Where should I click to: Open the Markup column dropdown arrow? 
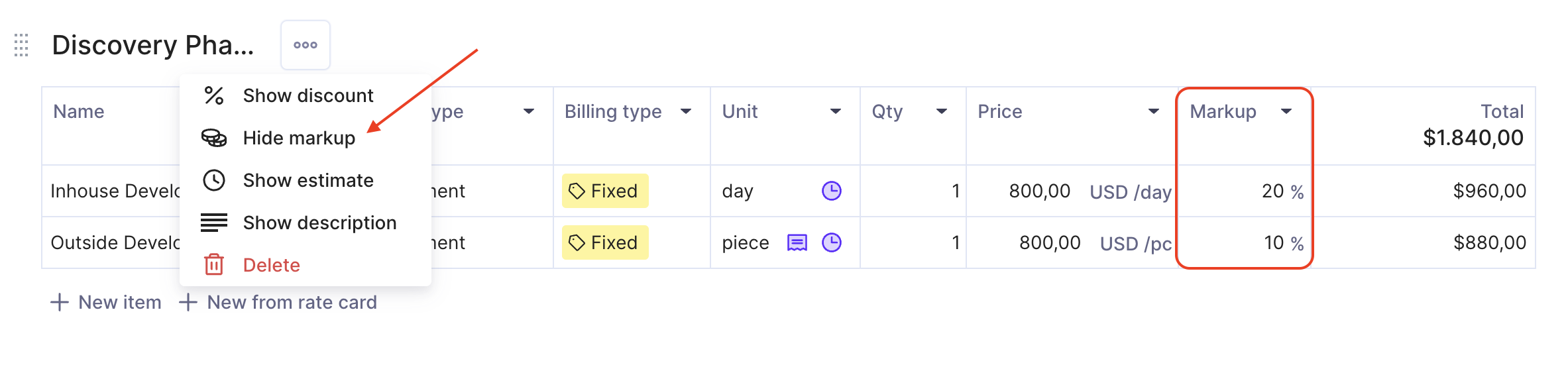pyautogui.click(x=1286, y=111)
